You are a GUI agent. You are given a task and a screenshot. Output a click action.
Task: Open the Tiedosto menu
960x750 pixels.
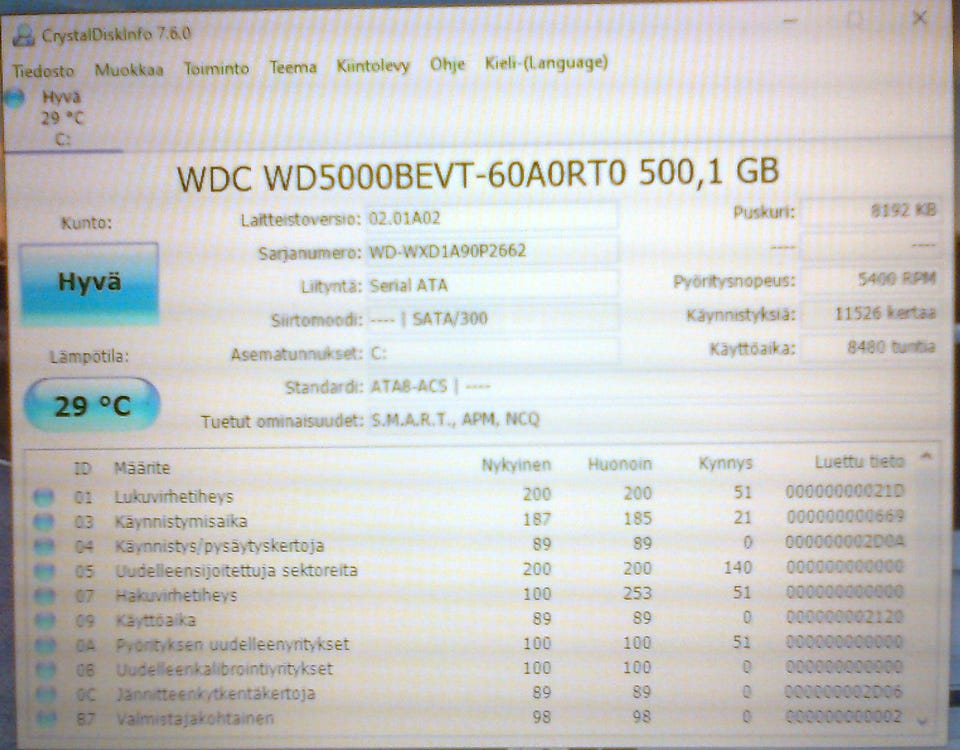point(43,71)
